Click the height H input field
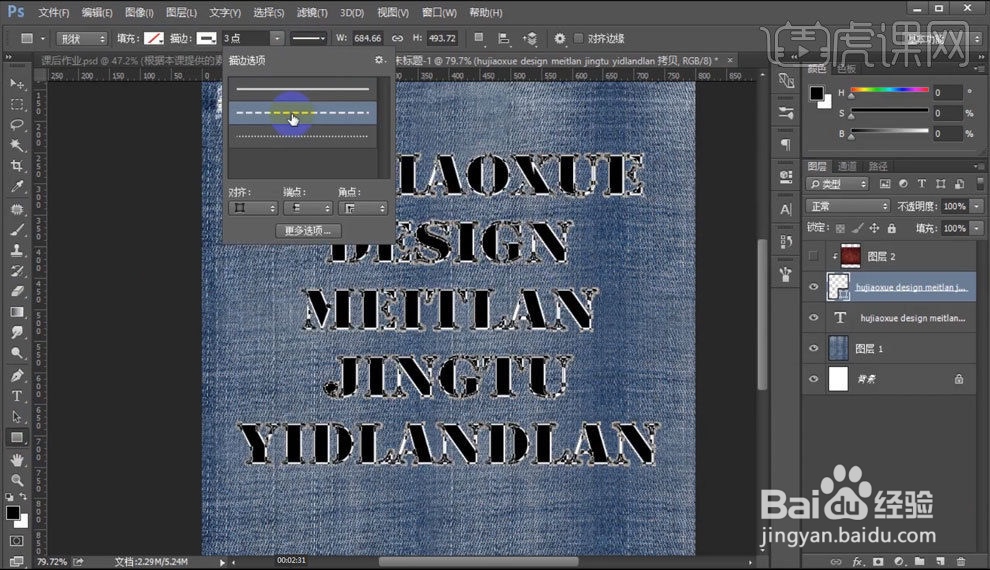 (x=442, y=39)
